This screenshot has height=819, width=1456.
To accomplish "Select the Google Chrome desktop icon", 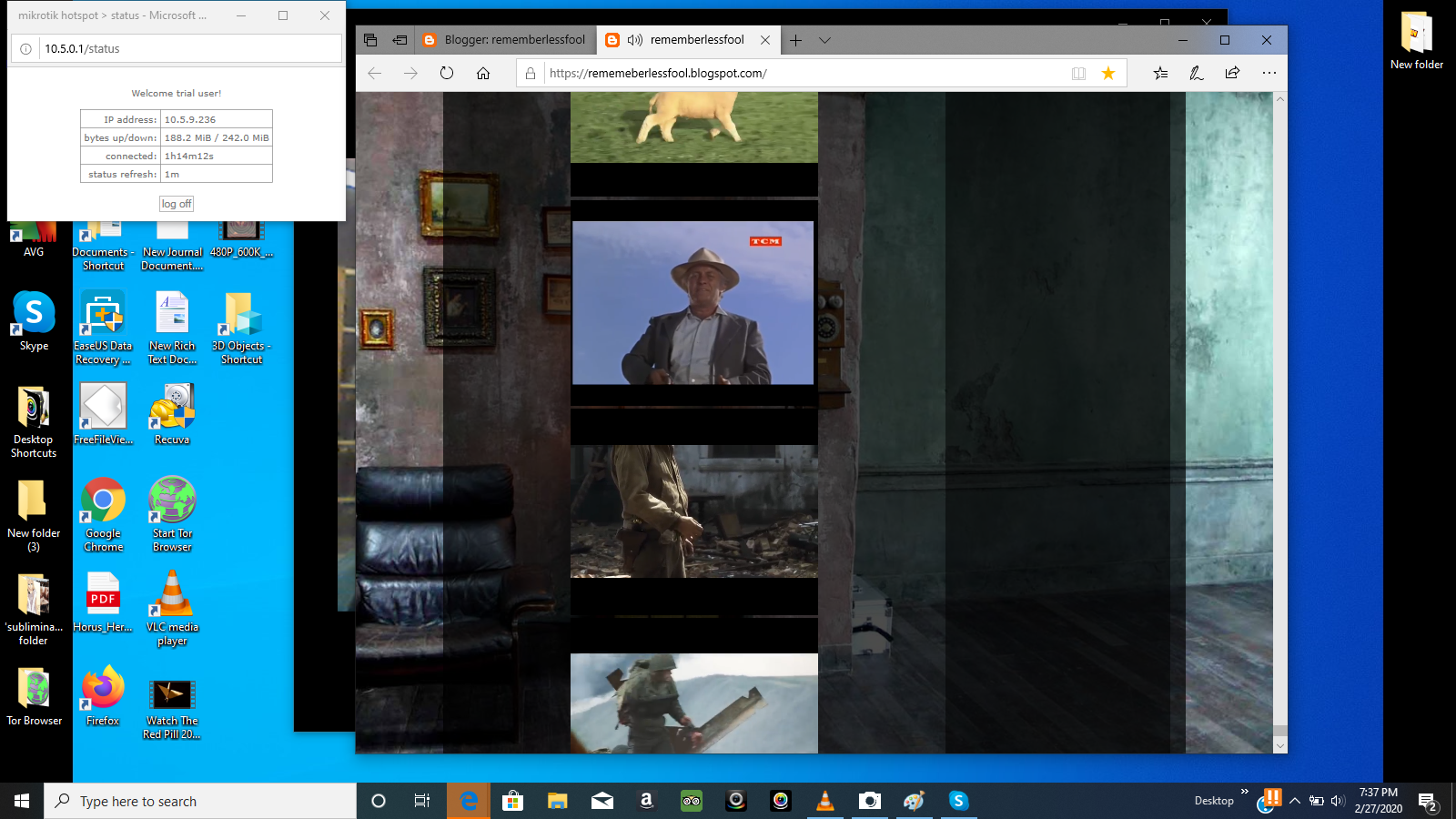I will 103,515.
